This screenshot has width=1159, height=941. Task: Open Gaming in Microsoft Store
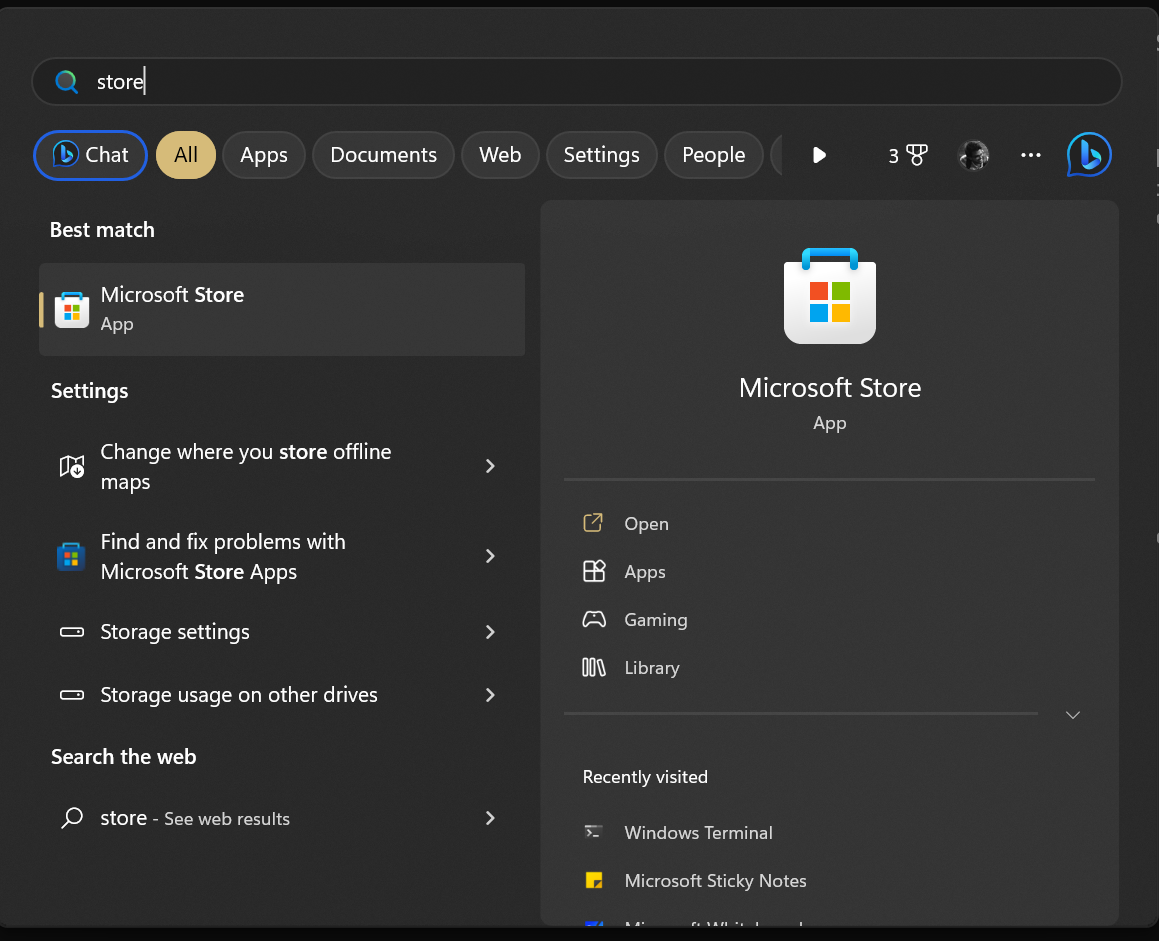tap(655, 620)
